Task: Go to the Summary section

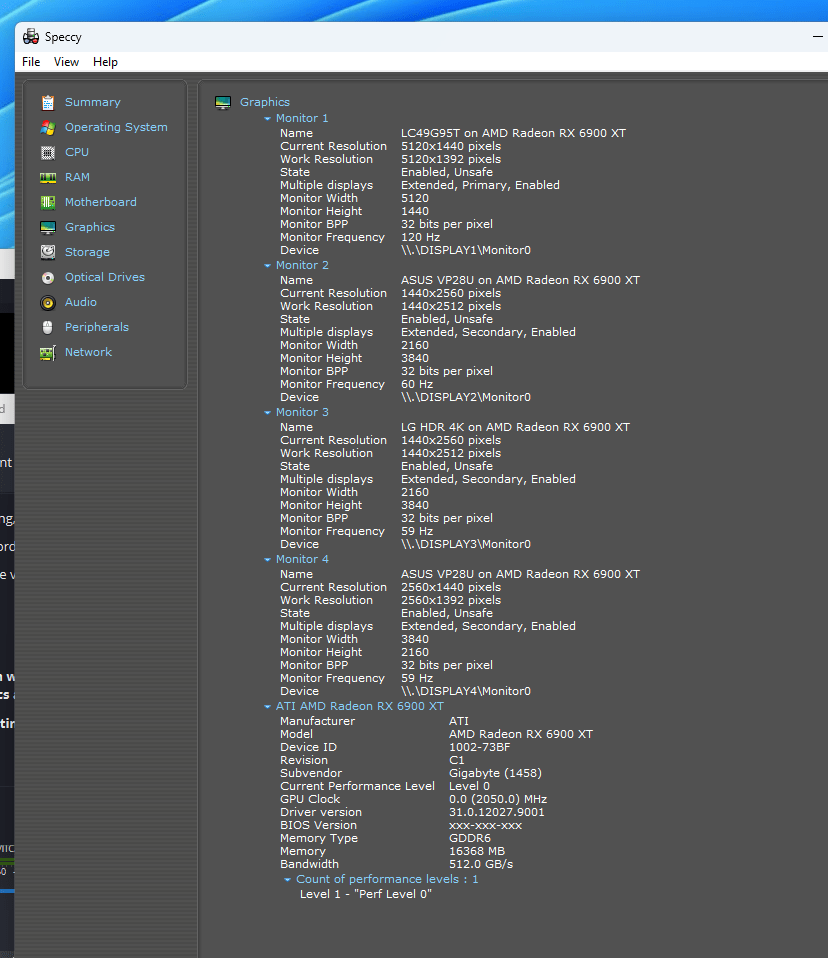Action: [93, 102]
